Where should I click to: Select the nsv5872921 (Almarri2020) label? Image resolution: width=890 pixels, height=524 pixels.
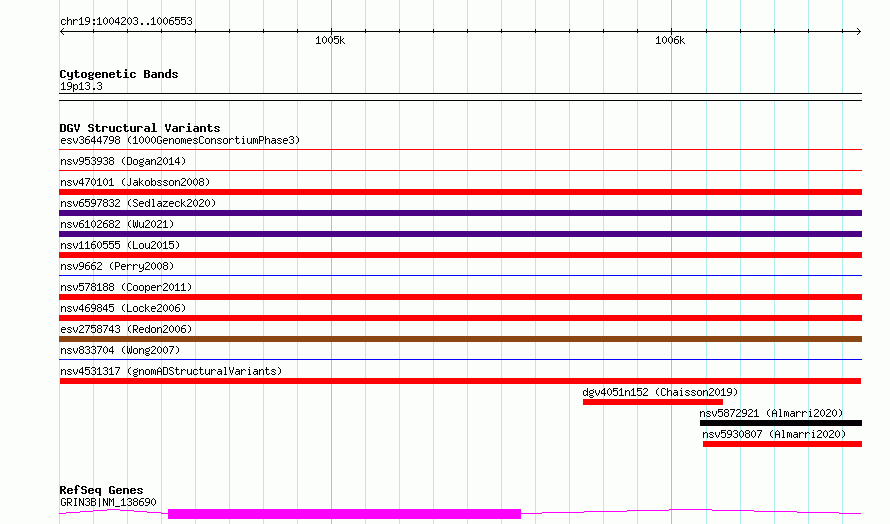point(771,413)
